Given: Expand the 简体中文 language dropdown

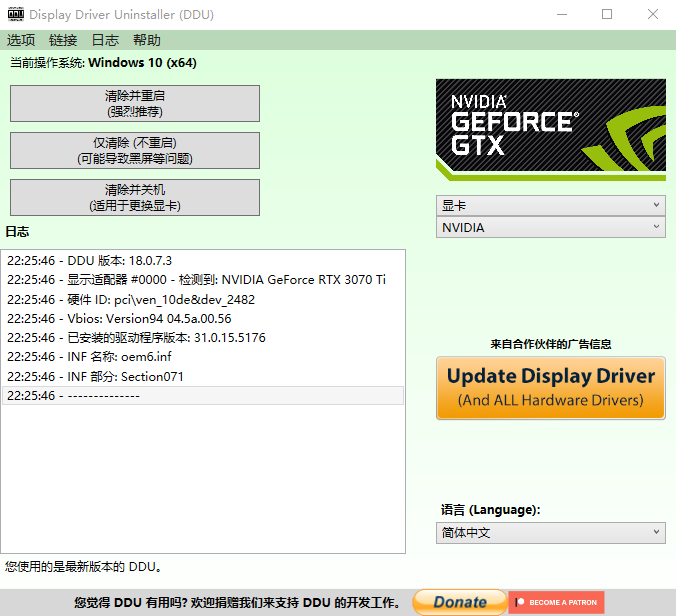Looking at the screenshot, I should (x=551, y=533).
